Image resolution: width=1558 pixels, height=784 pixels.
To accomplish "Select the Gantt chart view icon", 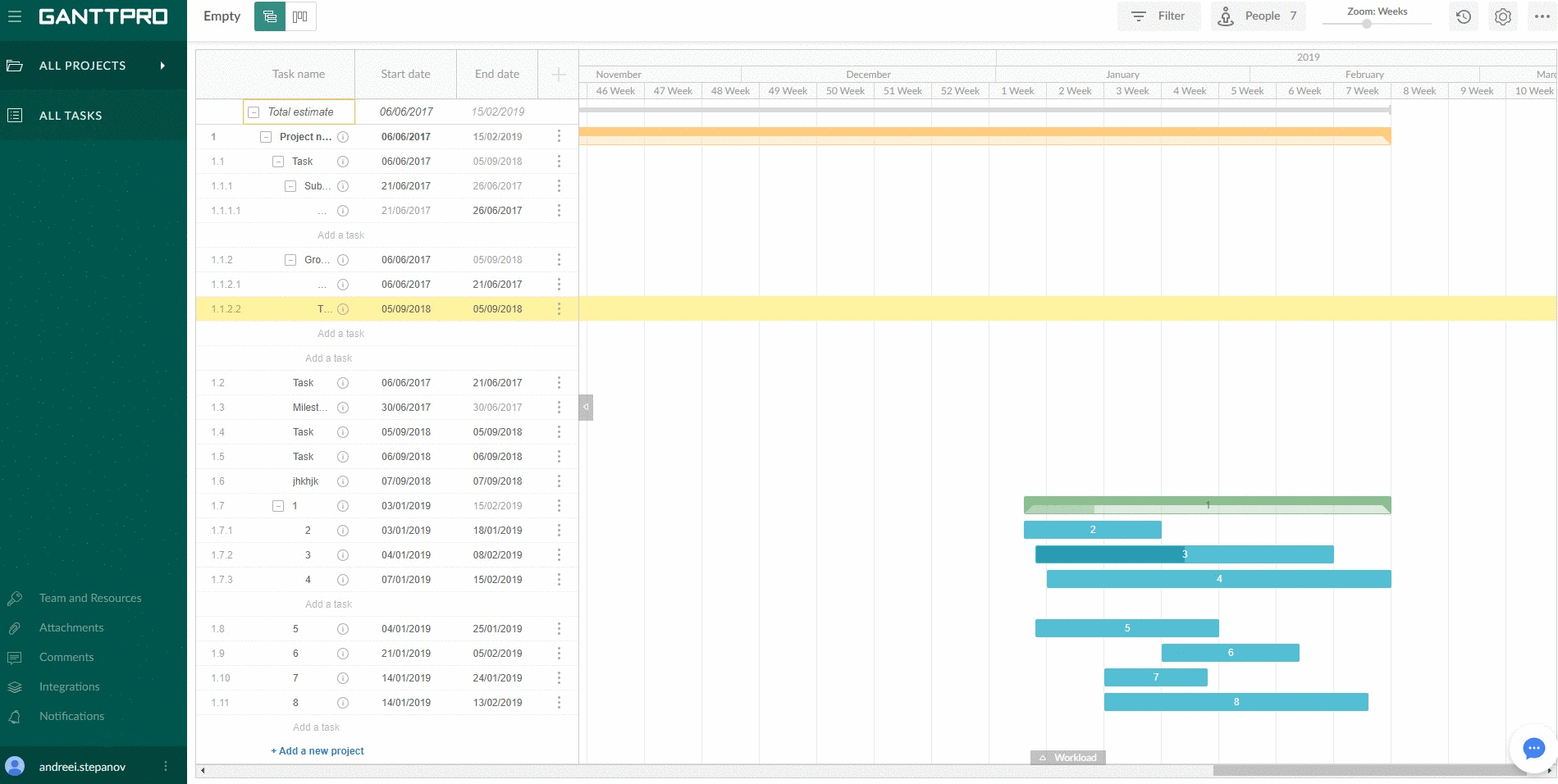I will point(269,16).
